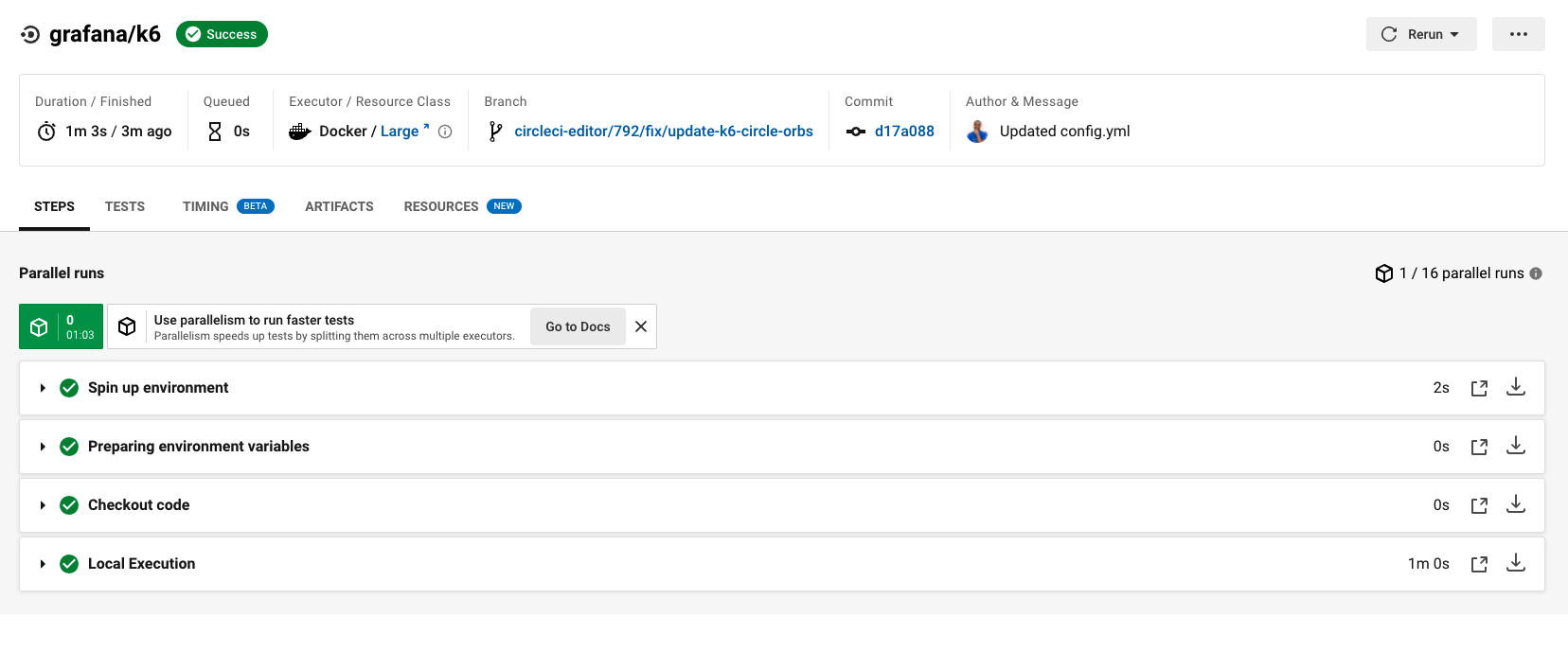Download the Spin up environment step log

coord(1516,387)
